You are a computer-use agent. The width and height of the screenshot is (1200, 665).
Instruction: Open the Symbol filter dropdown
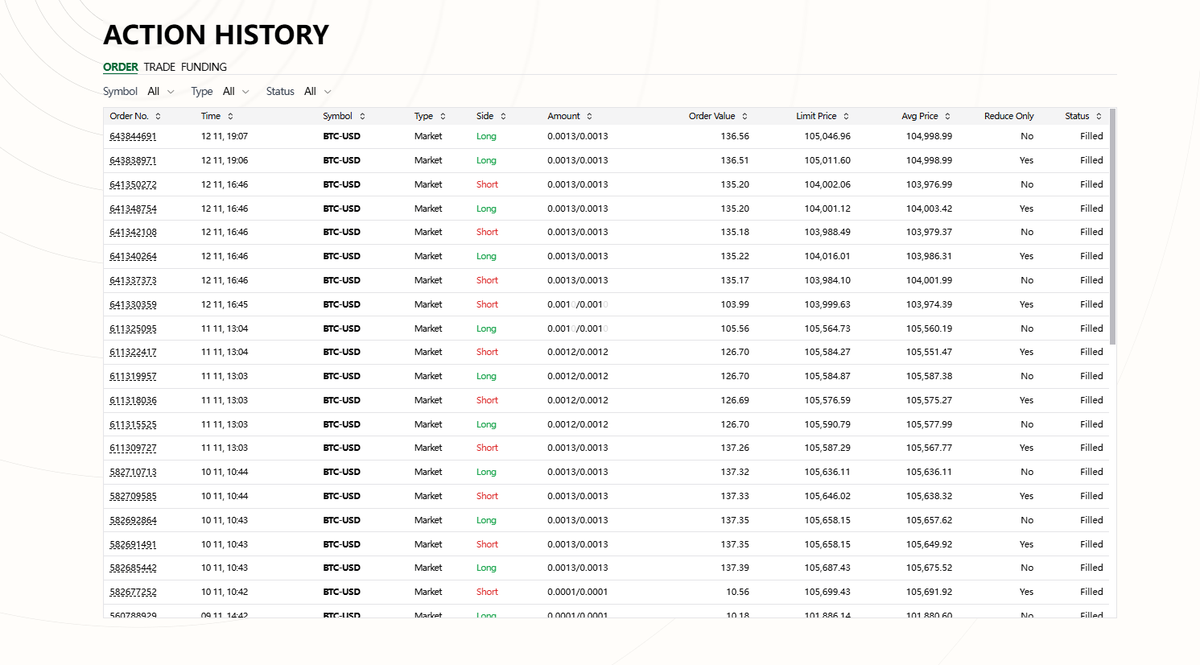click(x=160, y=91)
